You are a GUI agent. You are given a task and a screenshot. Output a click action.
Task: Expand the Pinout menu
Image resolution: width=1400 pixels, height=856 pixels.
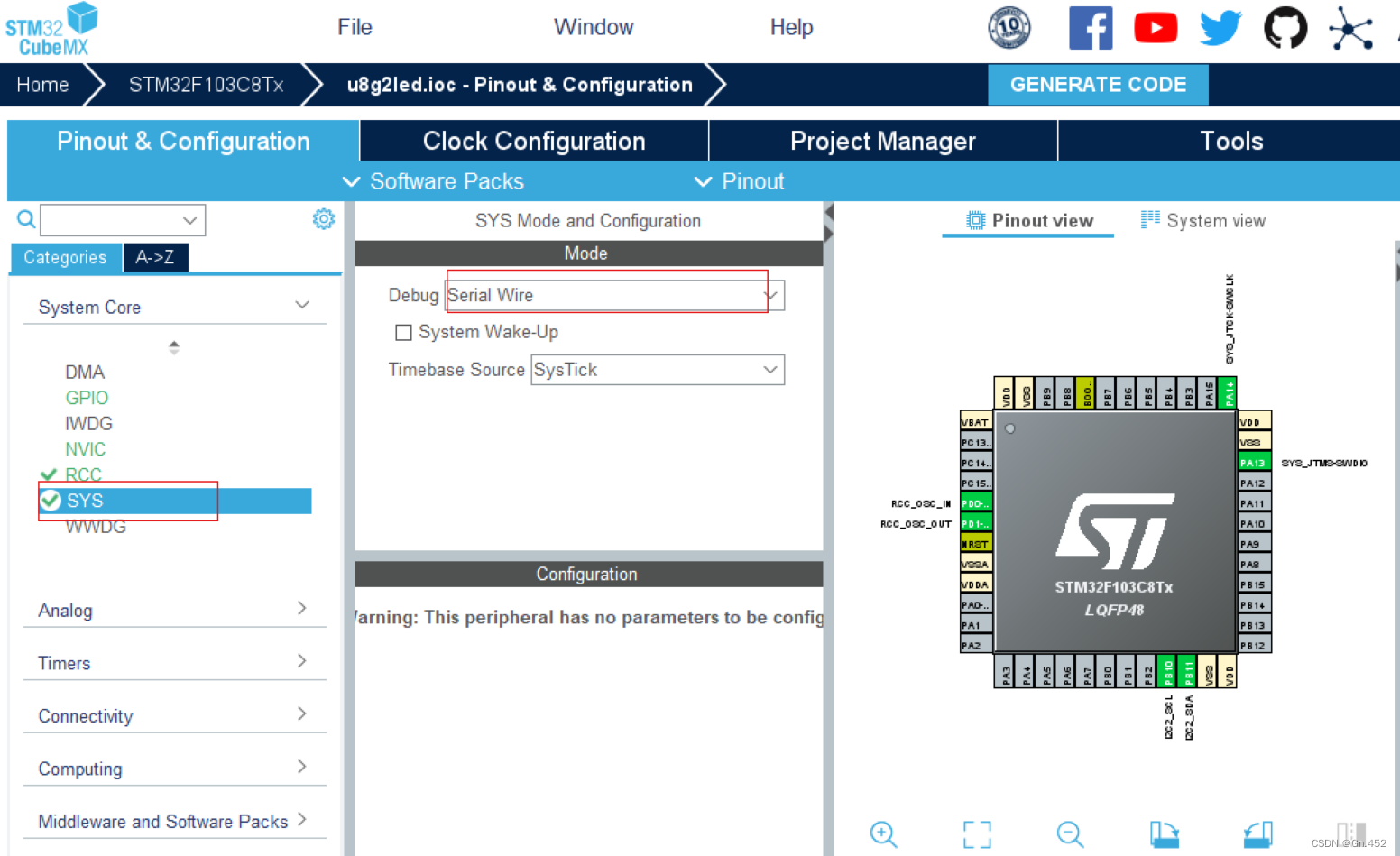coord(740,181)
